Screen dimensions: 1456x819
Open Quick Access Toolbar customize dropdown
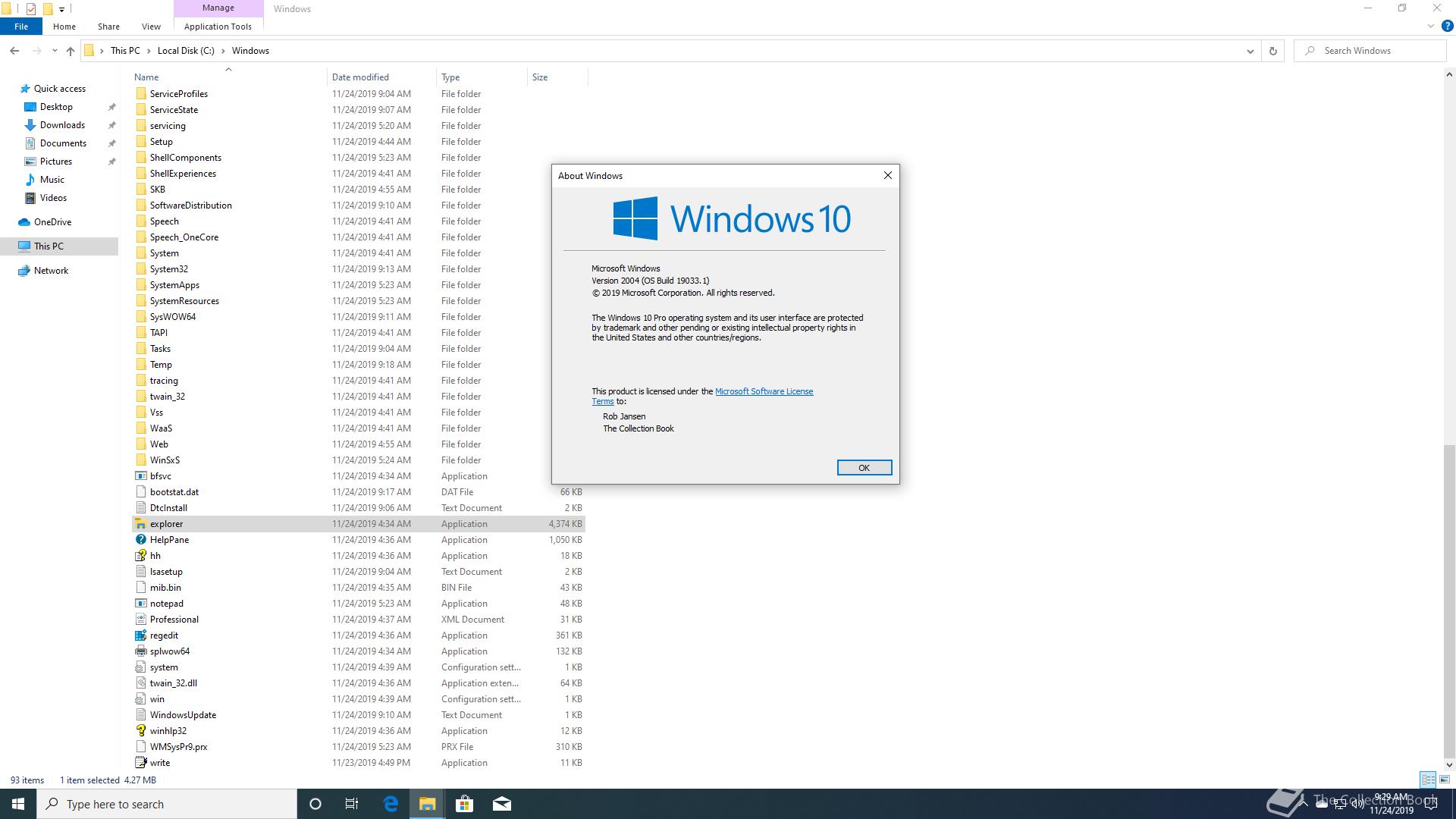61,9
